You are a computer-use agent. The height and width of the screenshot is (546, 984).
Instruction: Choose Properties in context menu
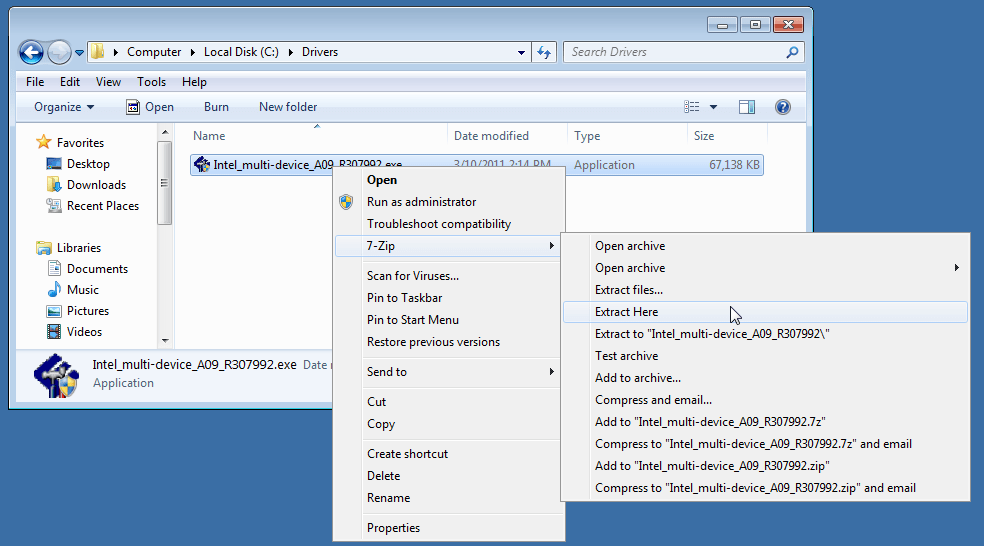449,528
